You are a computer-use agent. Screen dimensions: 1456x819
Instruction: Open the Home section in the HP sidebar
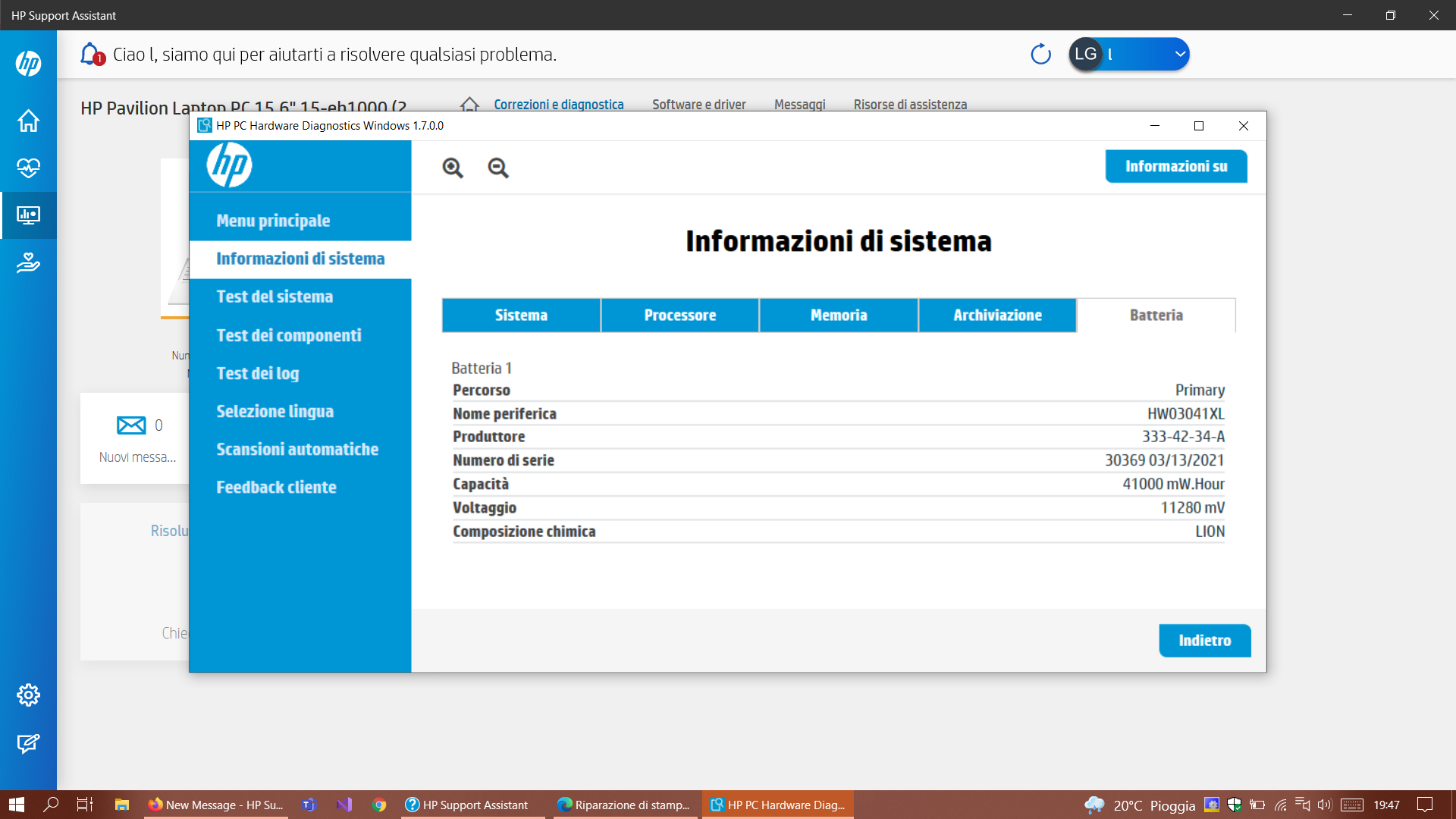click(28, 121)
